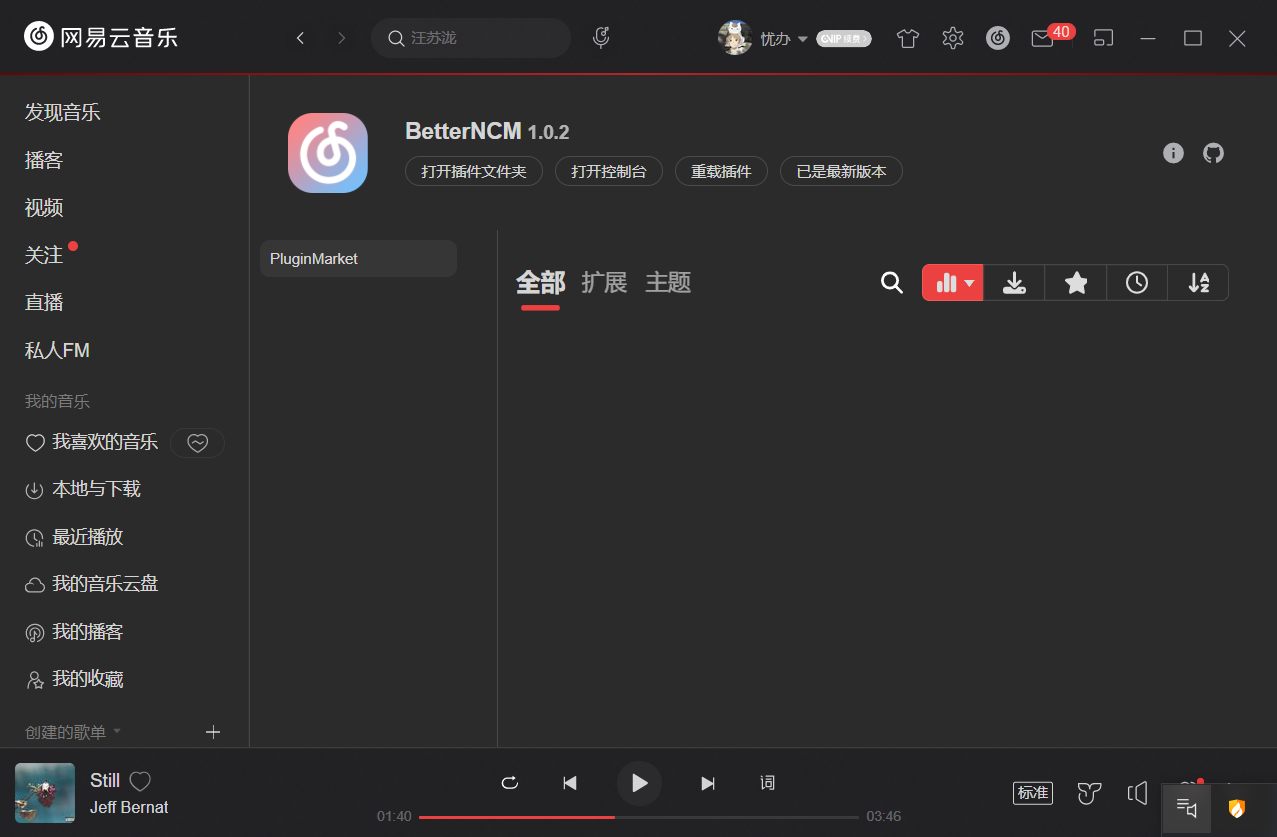Image resolution: width=1277 pixels, height=837 pixels.
Task: Open the user avatar profile
Action: [x=735, y=38]
